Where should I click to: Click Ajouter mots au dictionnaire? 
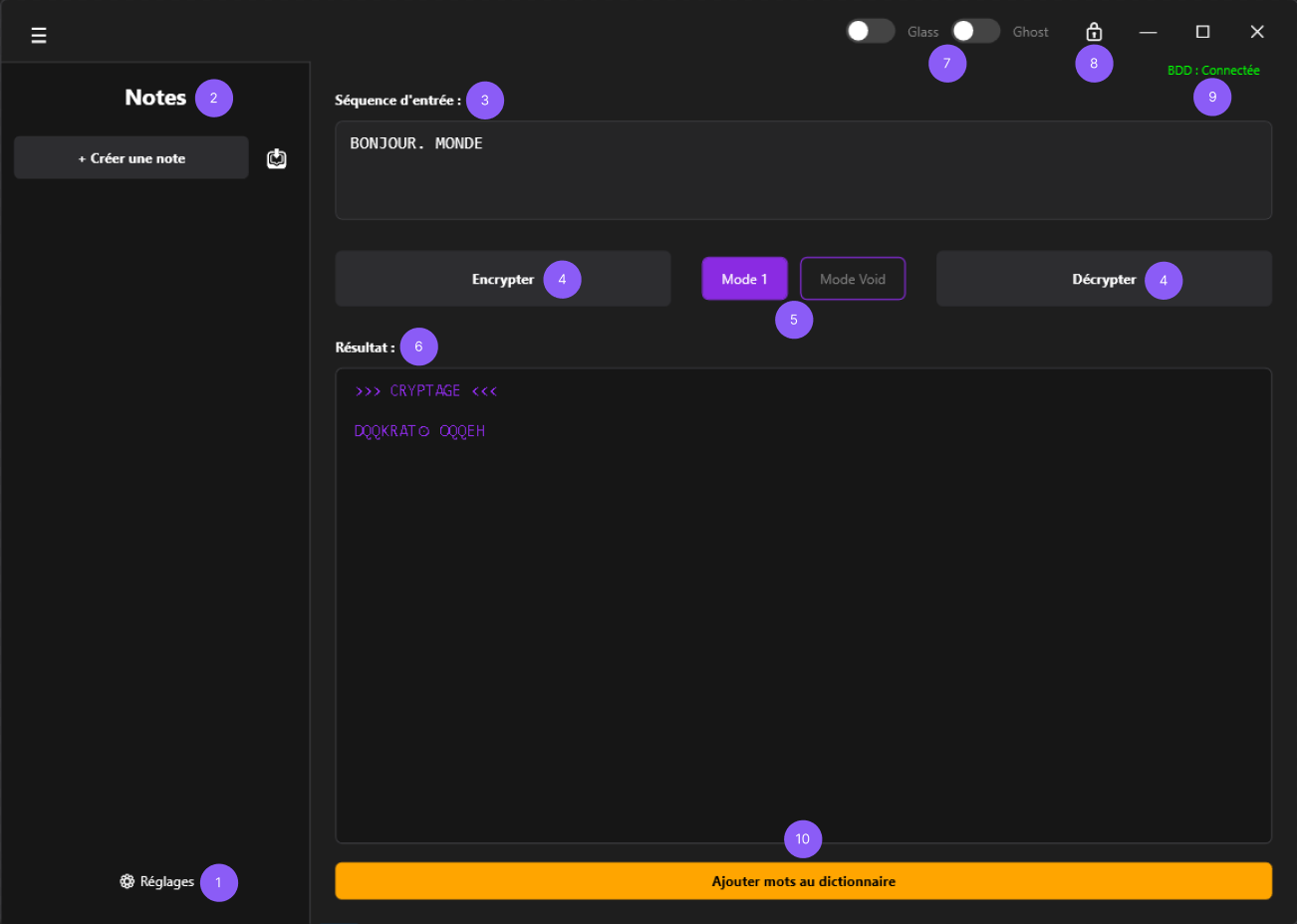click(804, 881)
